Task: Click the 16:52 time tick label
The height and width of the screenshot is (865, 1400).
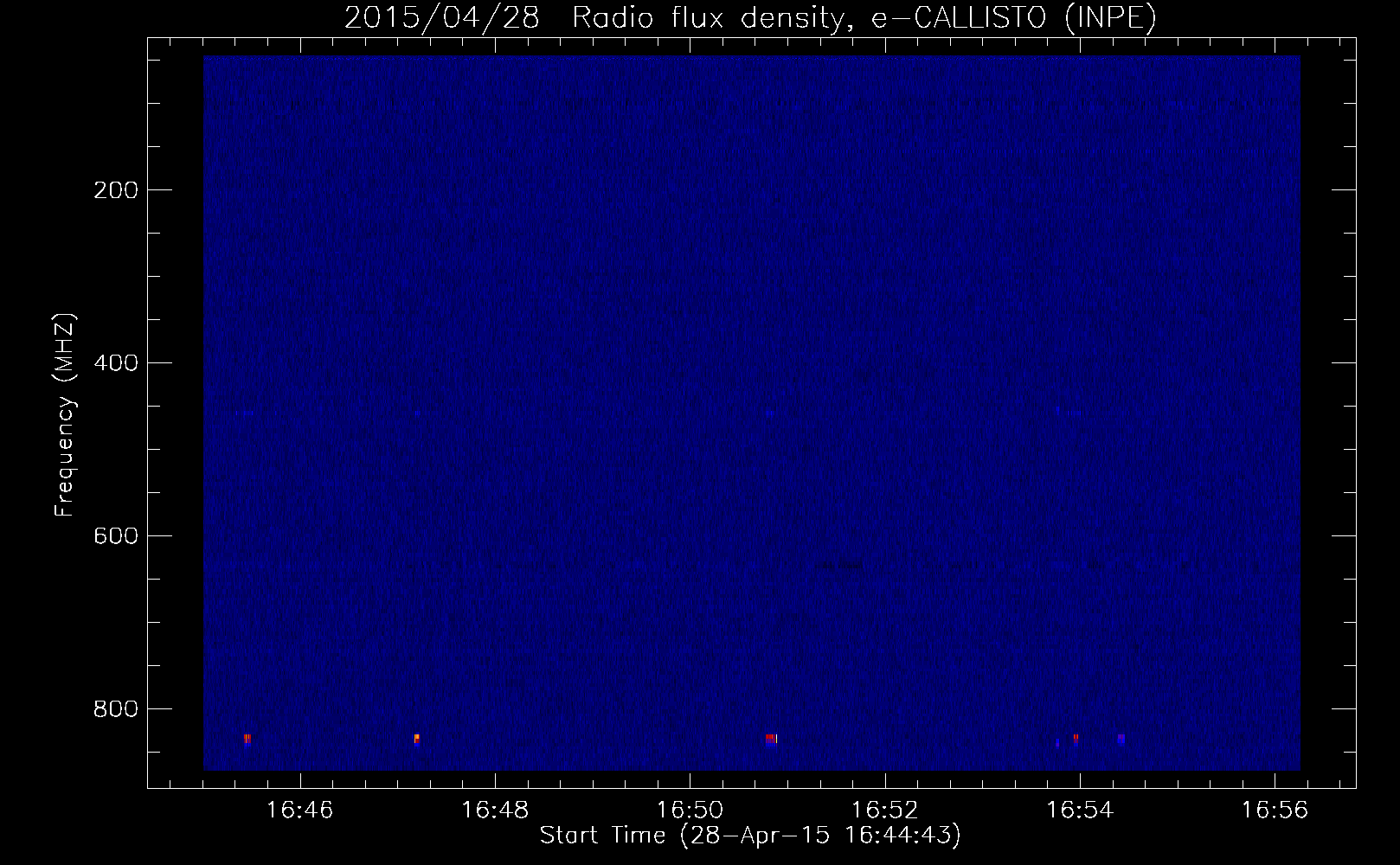Action: tap(884, 811)
